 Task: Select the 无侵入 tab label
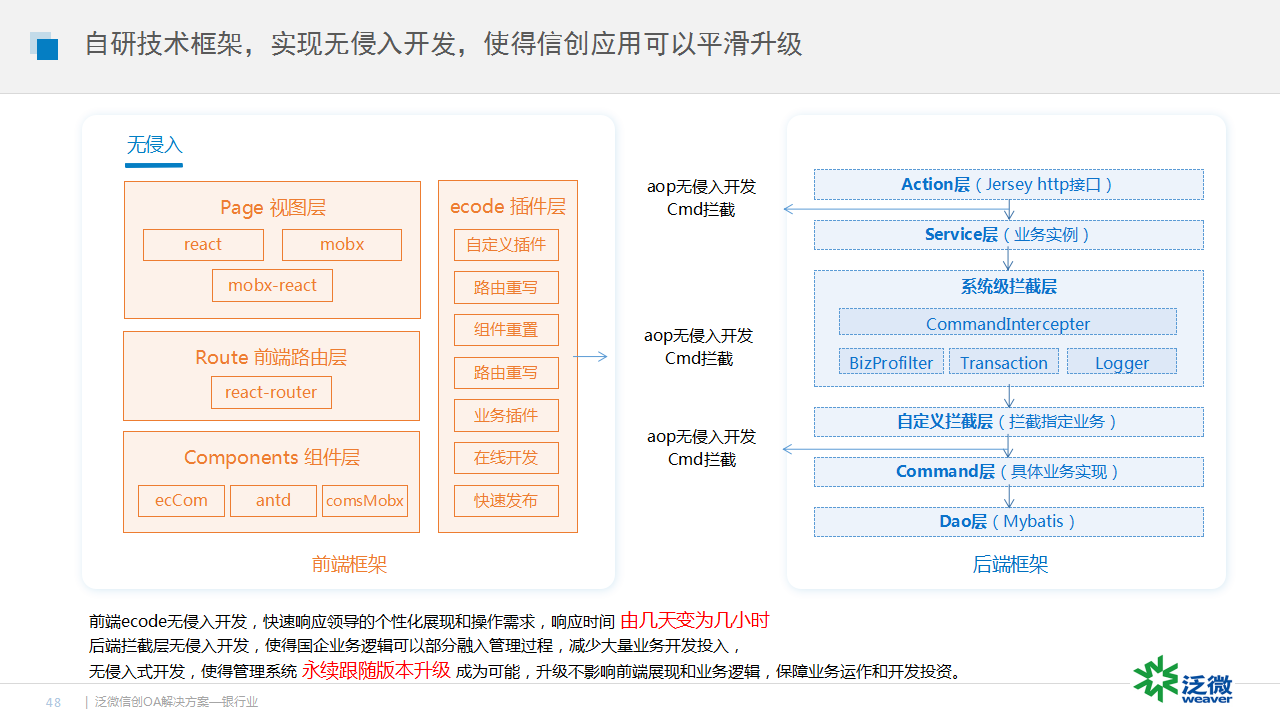click(x=154, y=145)
